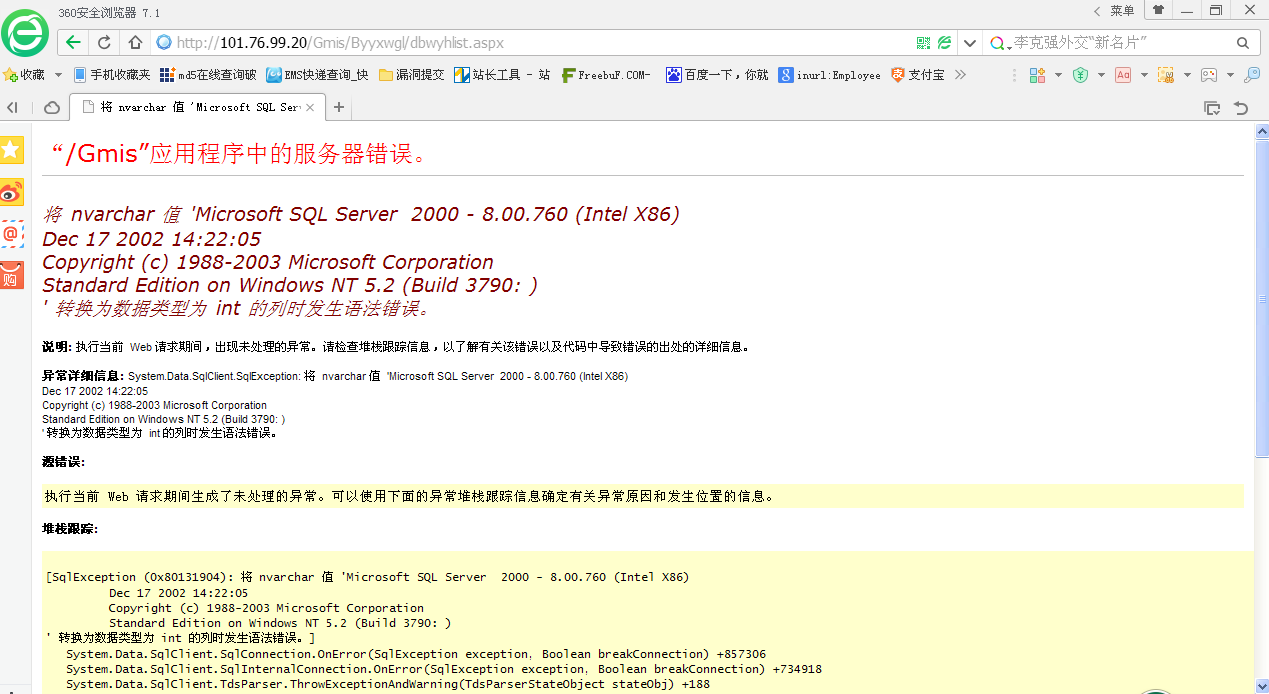Open 百度一下,你就 bookmark
Viewport: 1269px width, 694px height.
pyautogui.click(x=717, y=75)
